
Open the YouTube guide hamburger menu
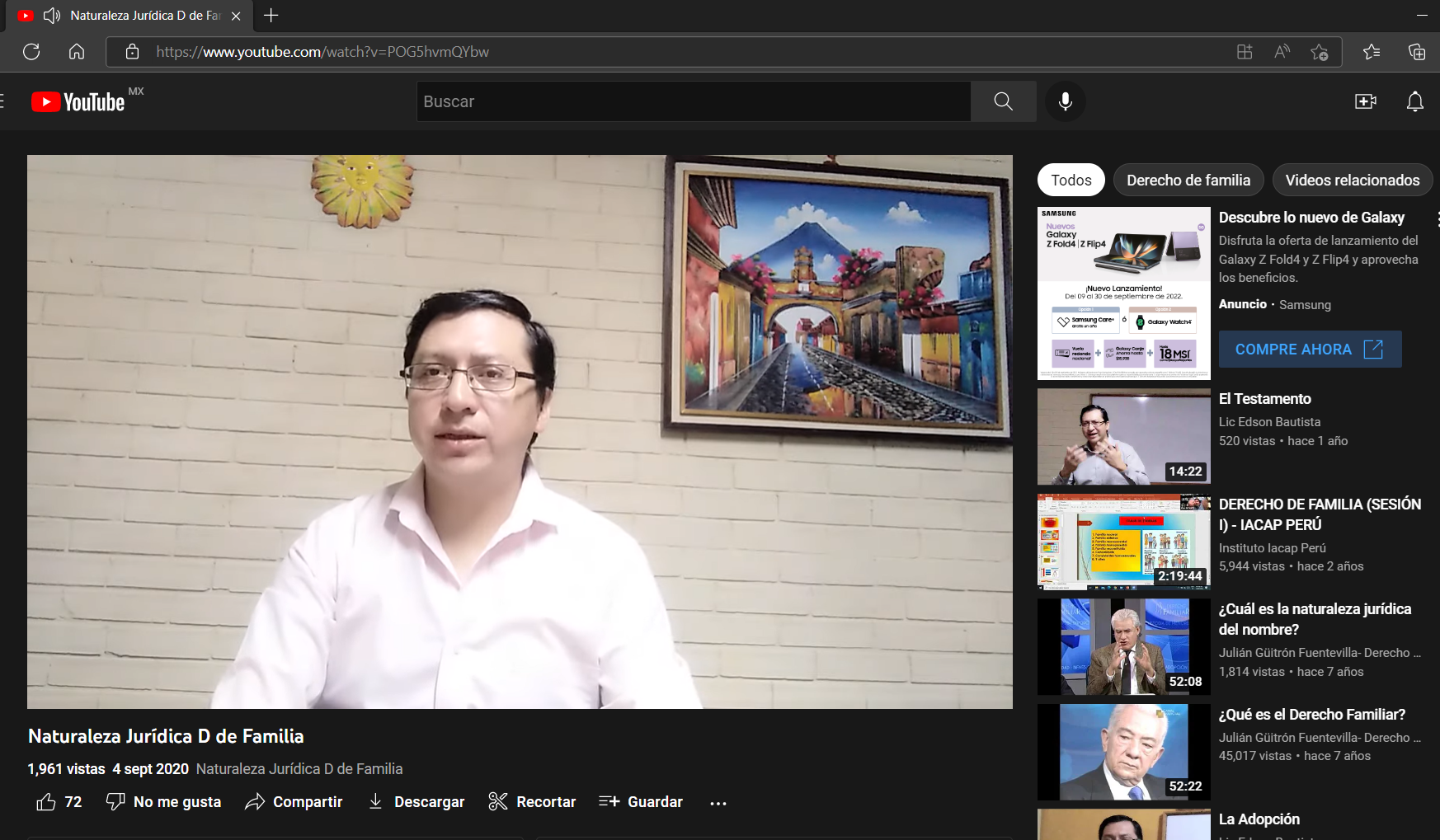tap(2, 101)
